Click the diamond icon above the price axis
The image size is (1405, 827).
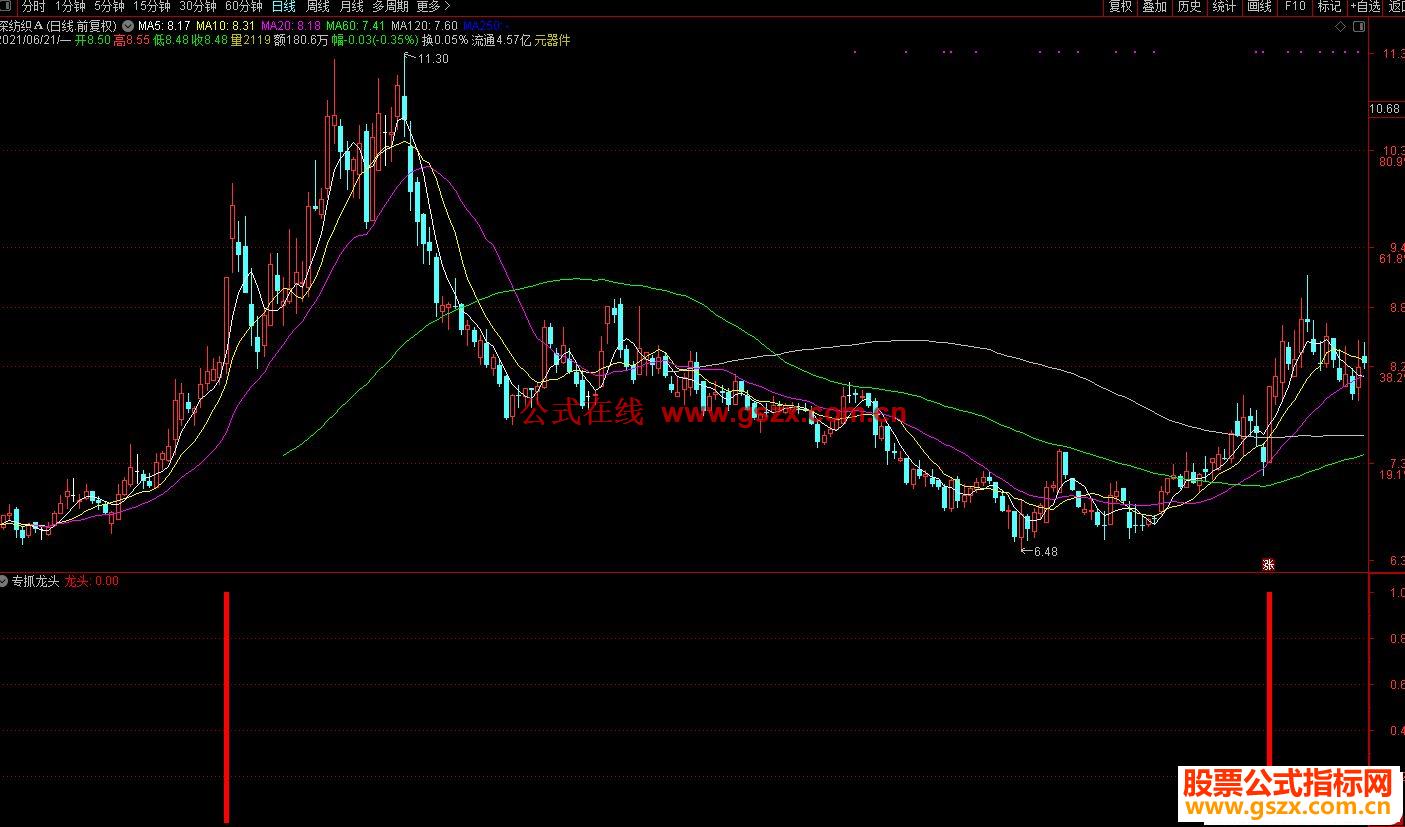click(1341, 27)
